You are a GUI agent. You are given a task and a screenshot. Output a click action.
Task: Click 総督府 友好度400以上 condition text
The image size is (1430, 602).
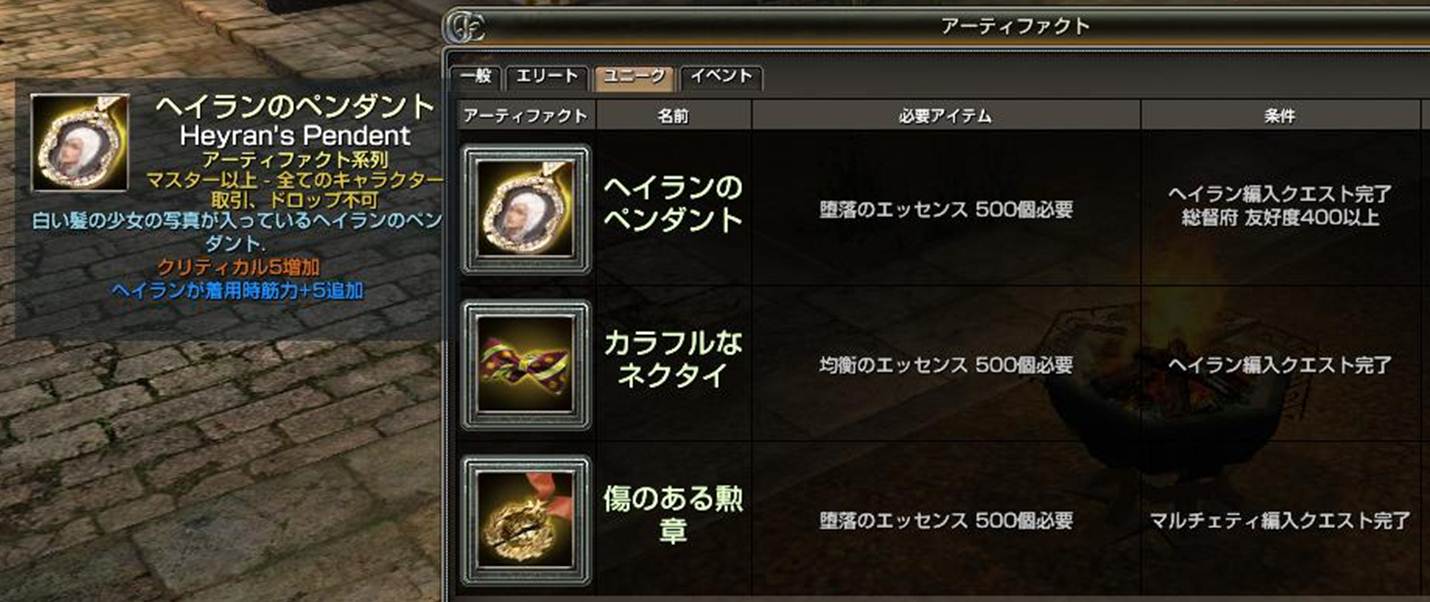click(1280, 218)
